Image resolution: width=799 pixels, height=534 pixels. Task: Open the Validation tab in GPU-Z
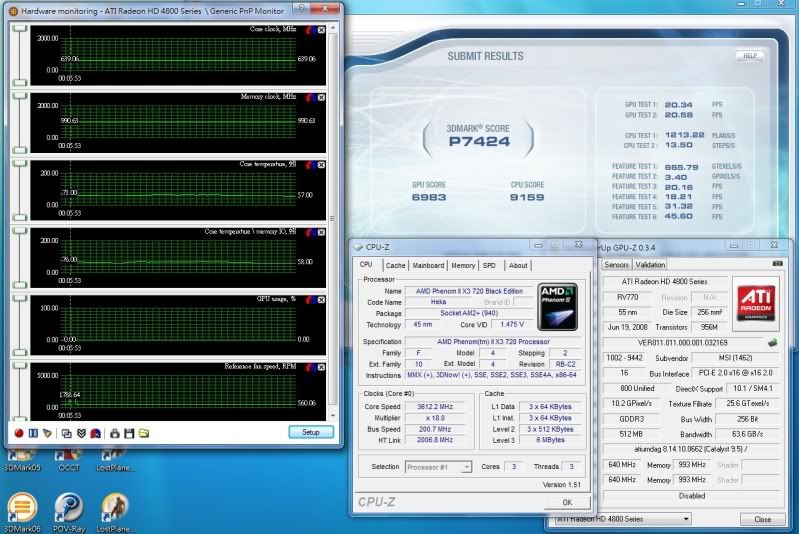coord(650,265)
